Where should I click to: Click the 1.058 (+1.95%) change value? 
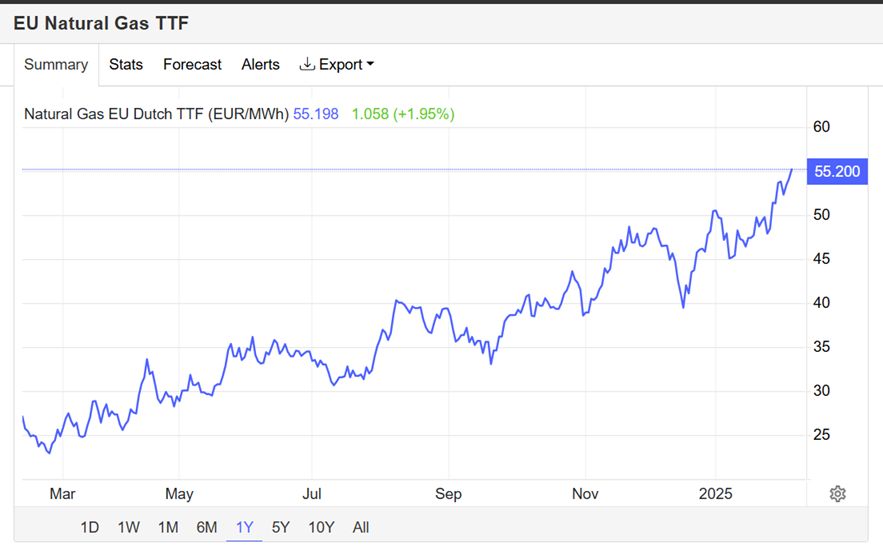(x=403, y=114)
